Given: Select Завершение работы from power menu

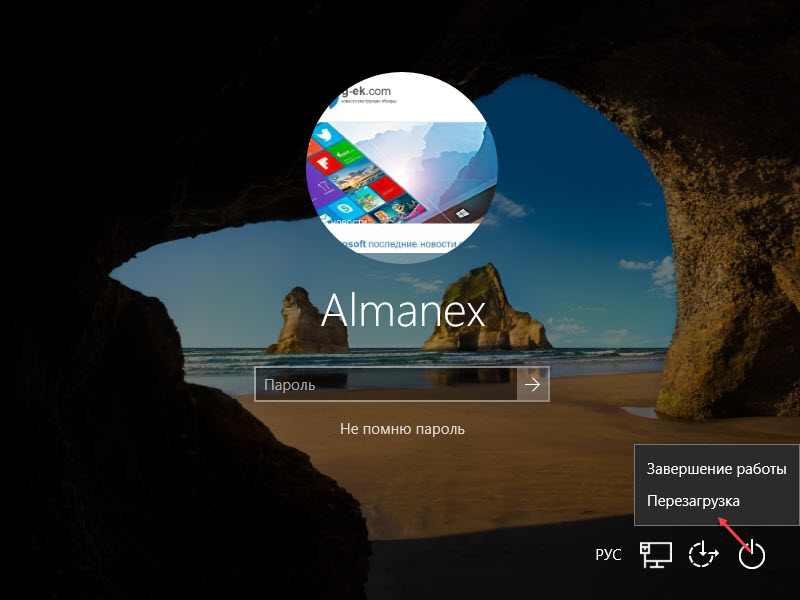Looking at the screenshot, I should pyautogui.click(x=716, y=469).
